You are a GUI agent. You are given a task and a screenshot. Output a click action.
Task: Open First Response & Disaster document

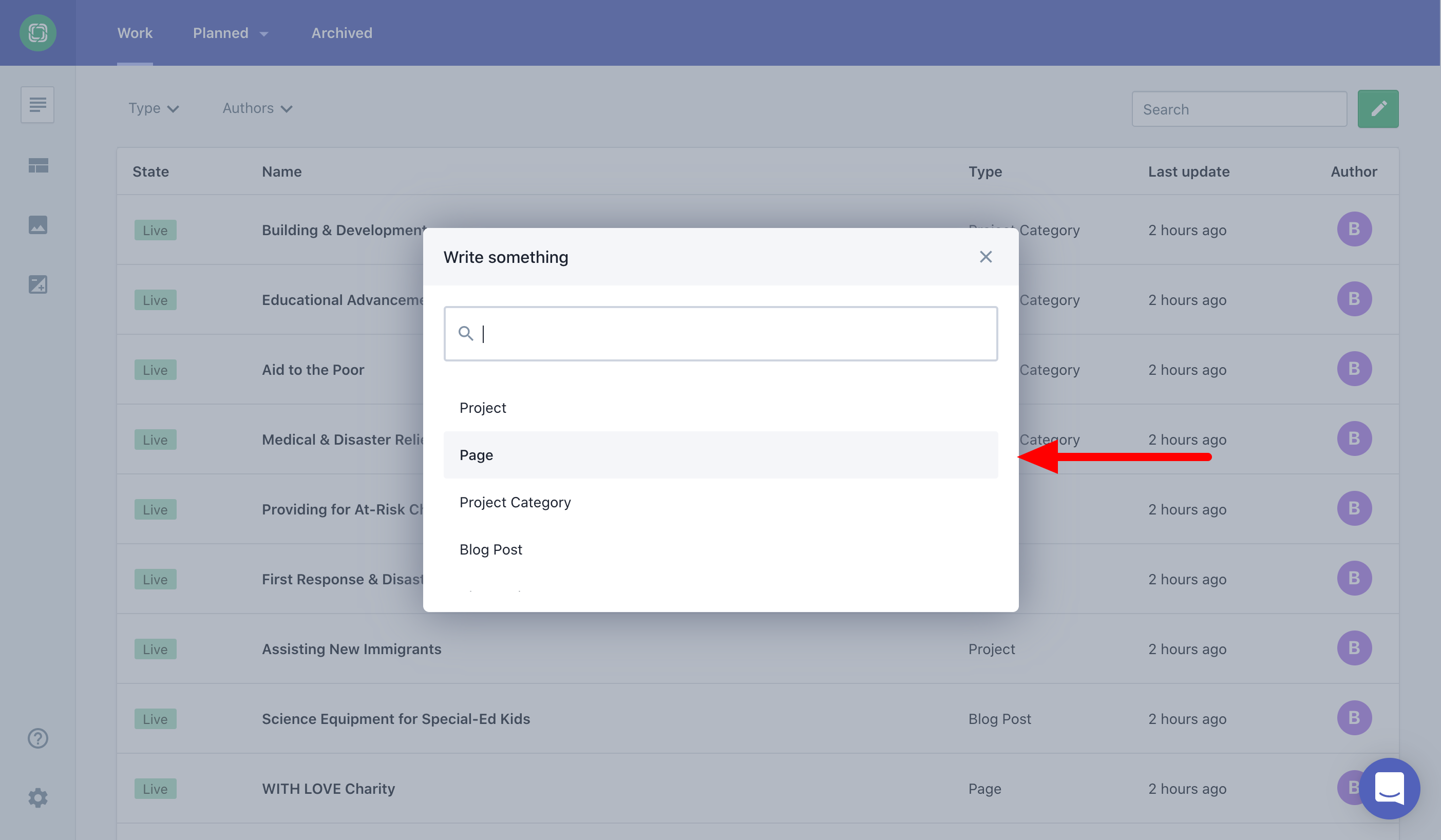pos(343,579)
